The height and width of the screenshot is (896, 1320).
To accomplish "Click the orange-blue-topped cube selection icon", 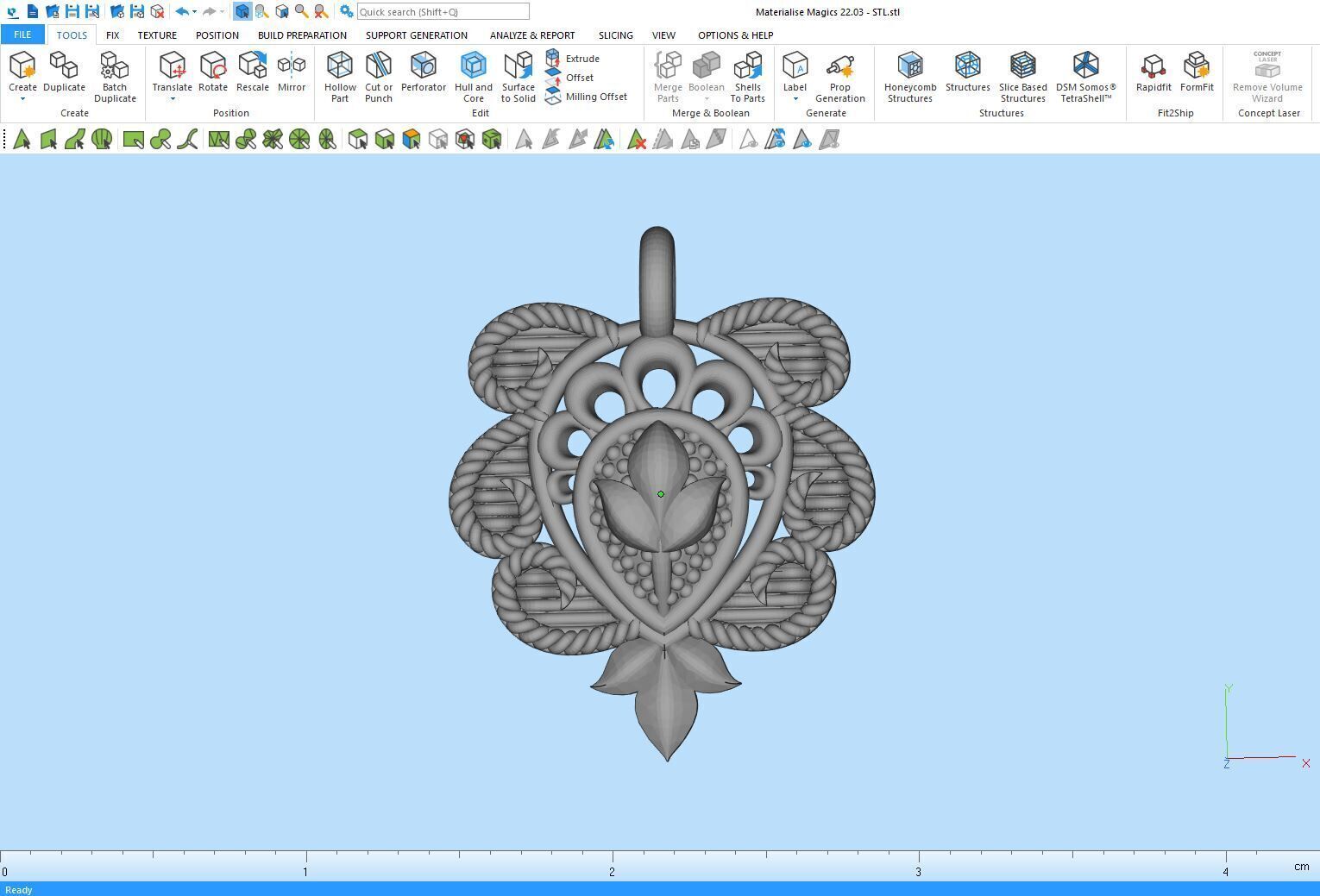I will [412, 139].
